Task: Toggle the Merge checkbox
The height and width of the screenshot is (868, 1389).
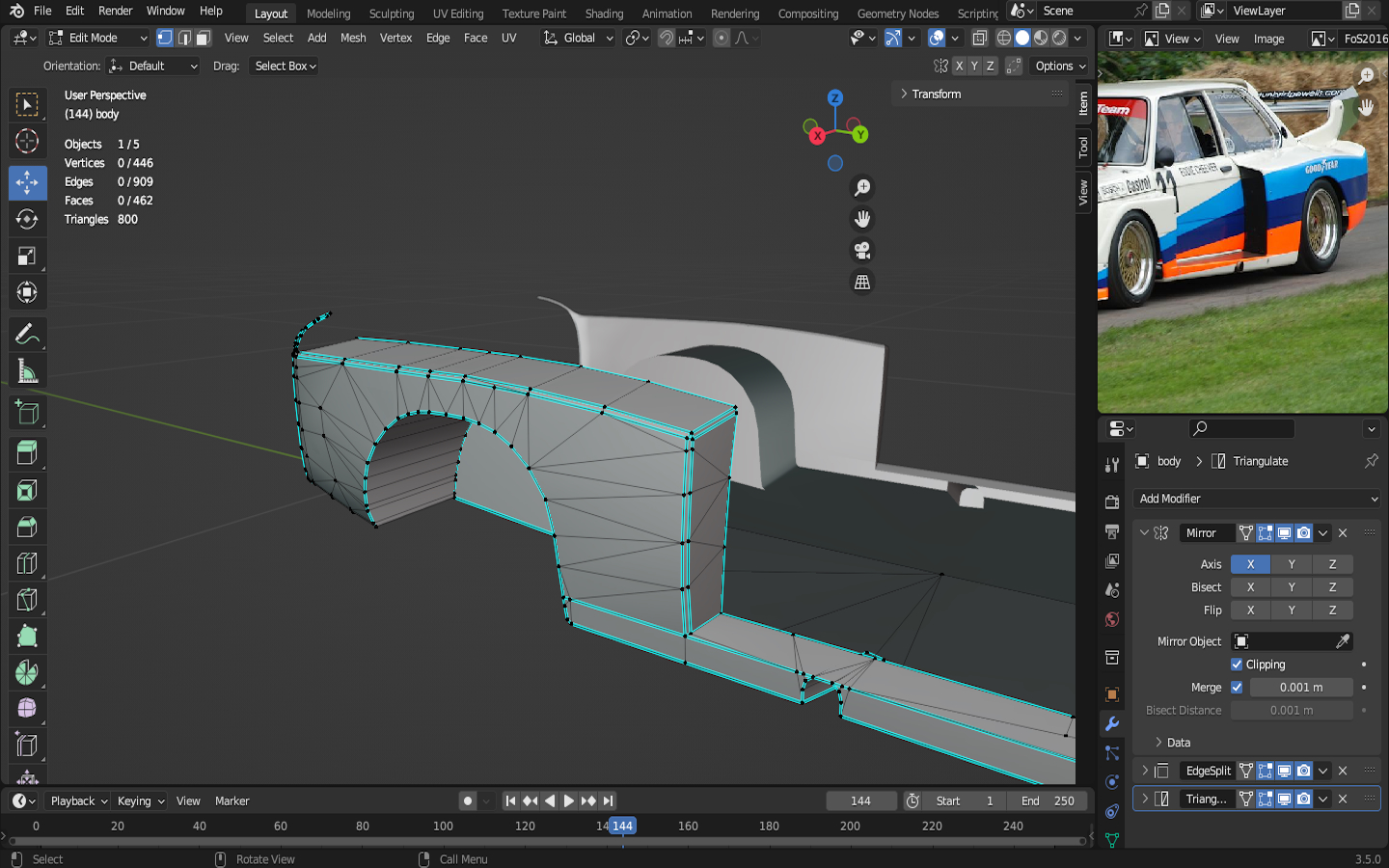Action: [x=1237, y=688]
